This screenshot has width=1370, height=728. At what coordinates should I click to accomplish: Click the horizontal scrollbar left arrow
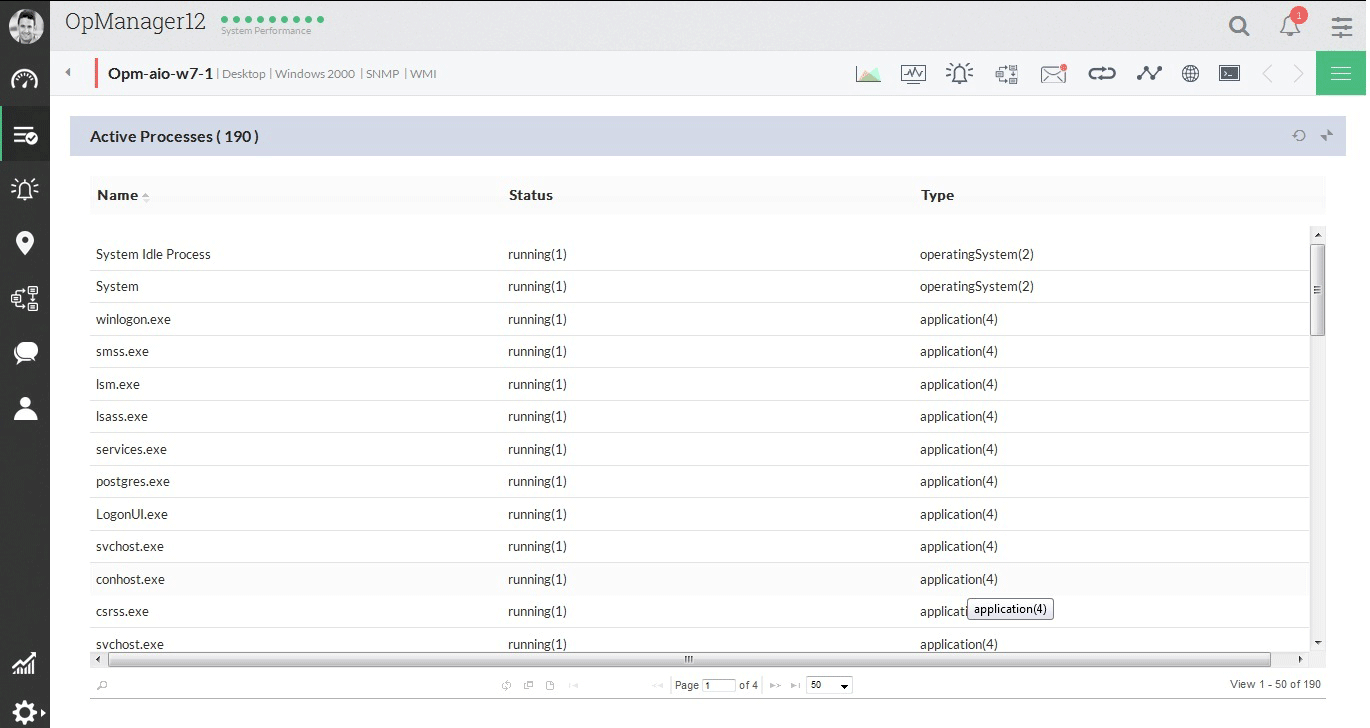[x=98, y=659]
